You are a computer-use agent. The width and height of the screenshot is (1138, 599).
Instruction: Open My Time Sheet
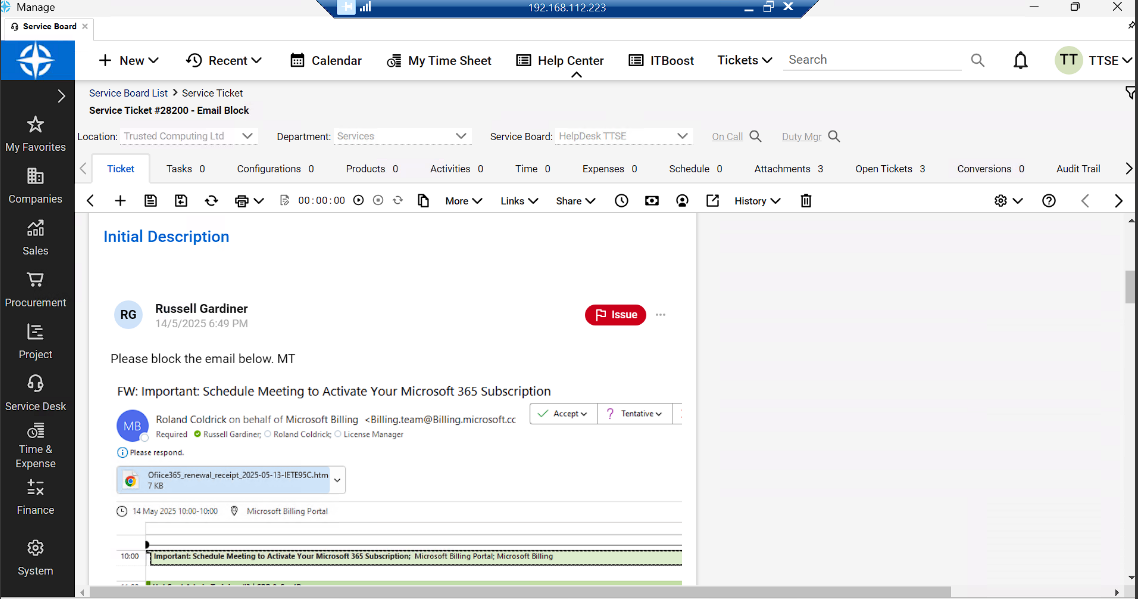point(439,60)
